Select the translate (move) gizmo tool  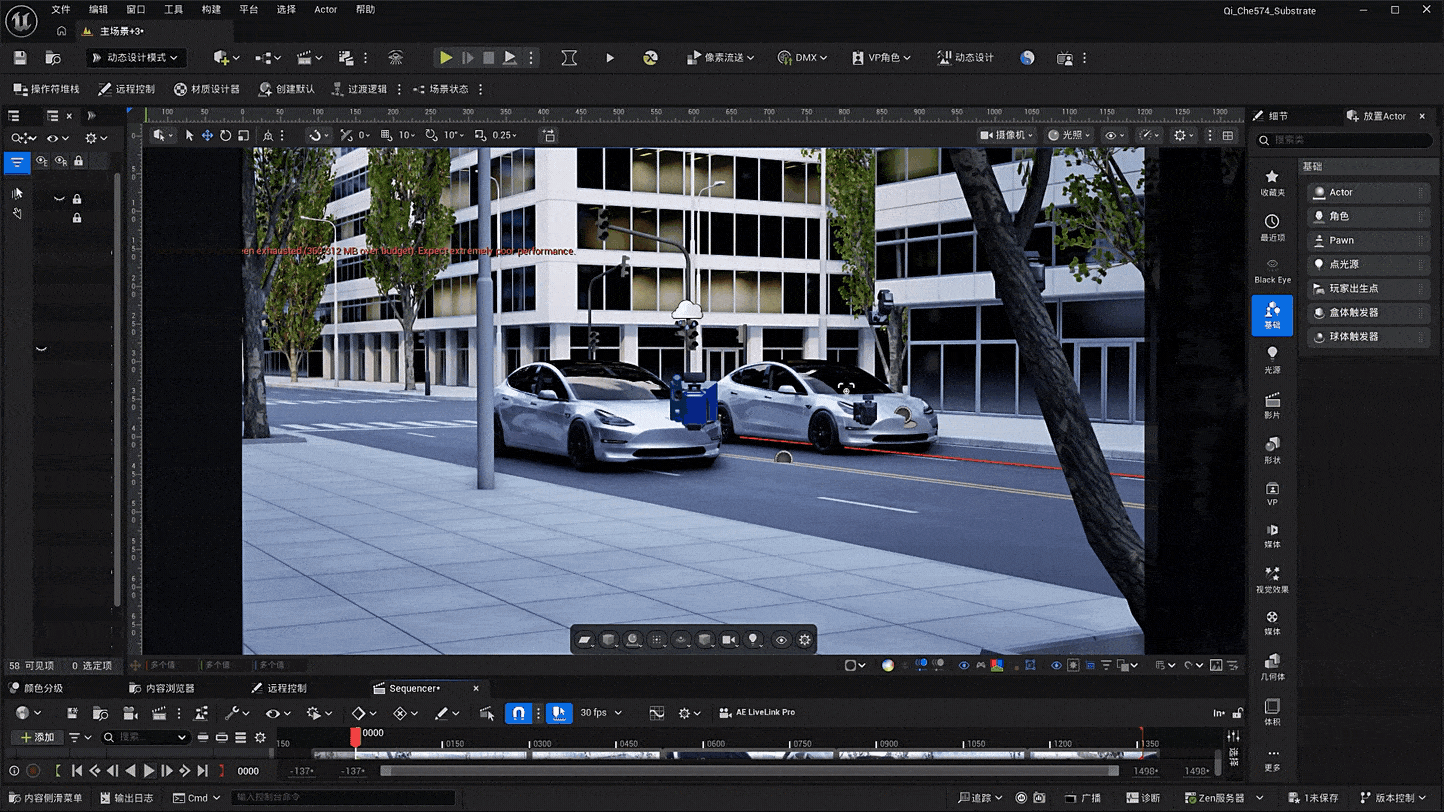pyautogui.click(x=207, y=135)
